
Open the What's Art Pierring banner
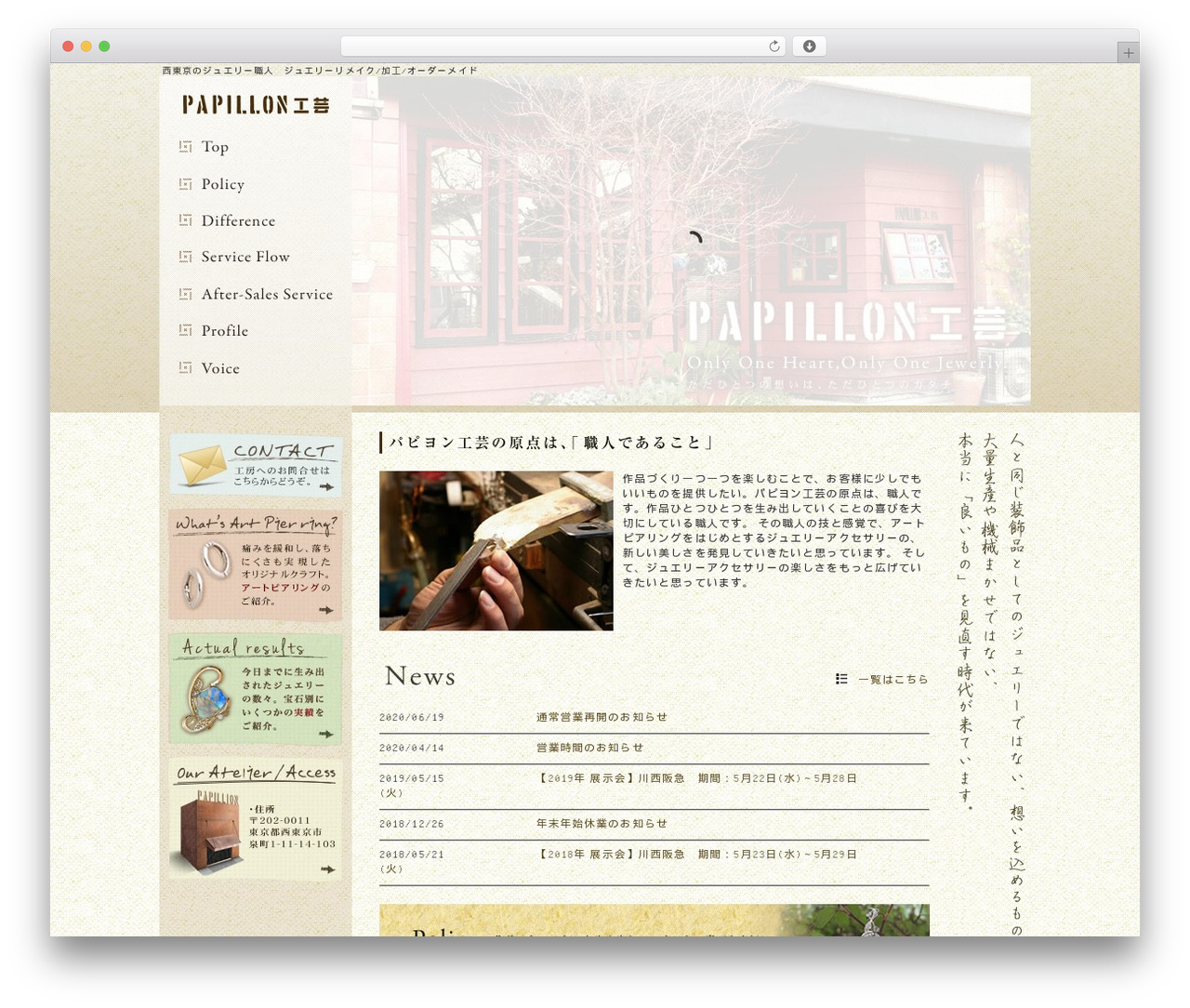click(256, 564)
